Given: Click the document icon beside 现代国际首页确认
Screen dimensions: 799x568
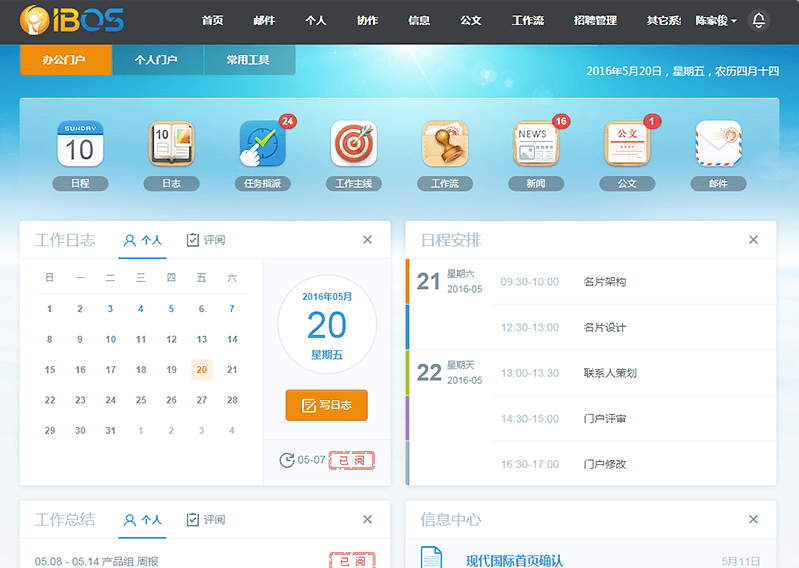Looking at the screenshot, I should [x=431, y=557].
